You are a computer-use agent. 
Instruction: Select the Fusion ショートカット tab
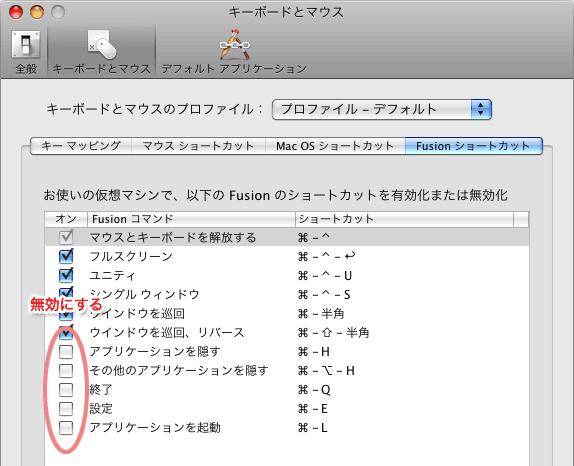coord(473,146)
